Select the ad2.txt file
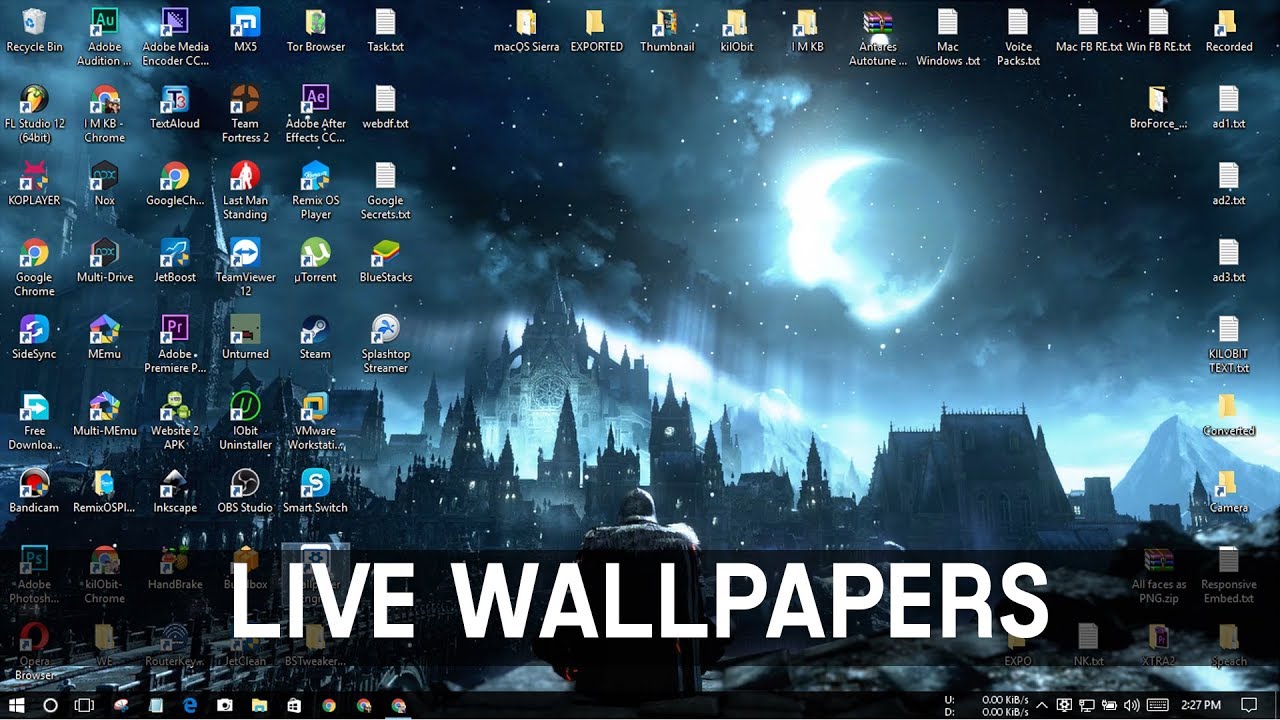Viewport: 1280px width, 720px height. click(x=1228, y=184)
